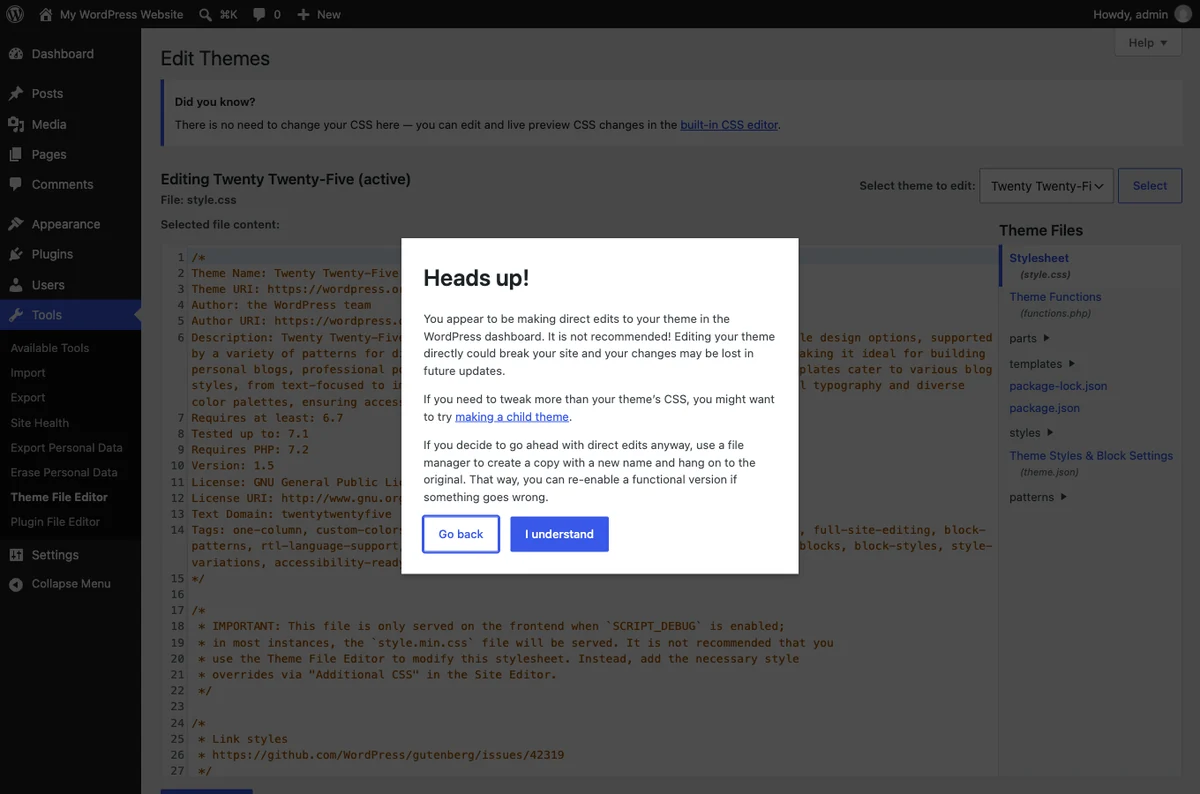Open the Export submenu item

[28, 397]
